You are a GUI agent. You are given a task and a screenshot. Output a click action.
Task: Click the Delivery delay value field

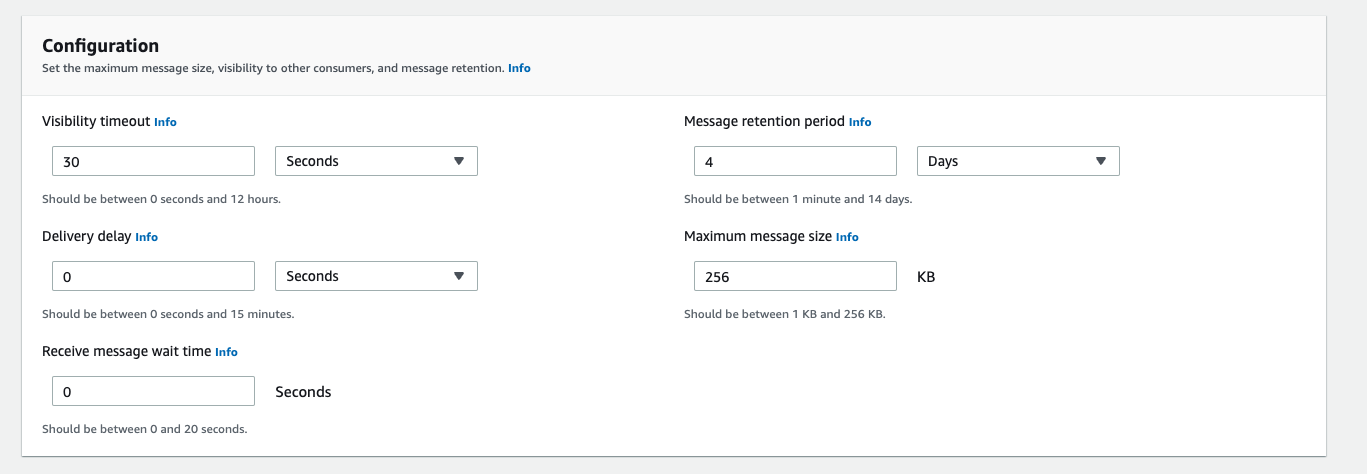(x=153, y=276)
